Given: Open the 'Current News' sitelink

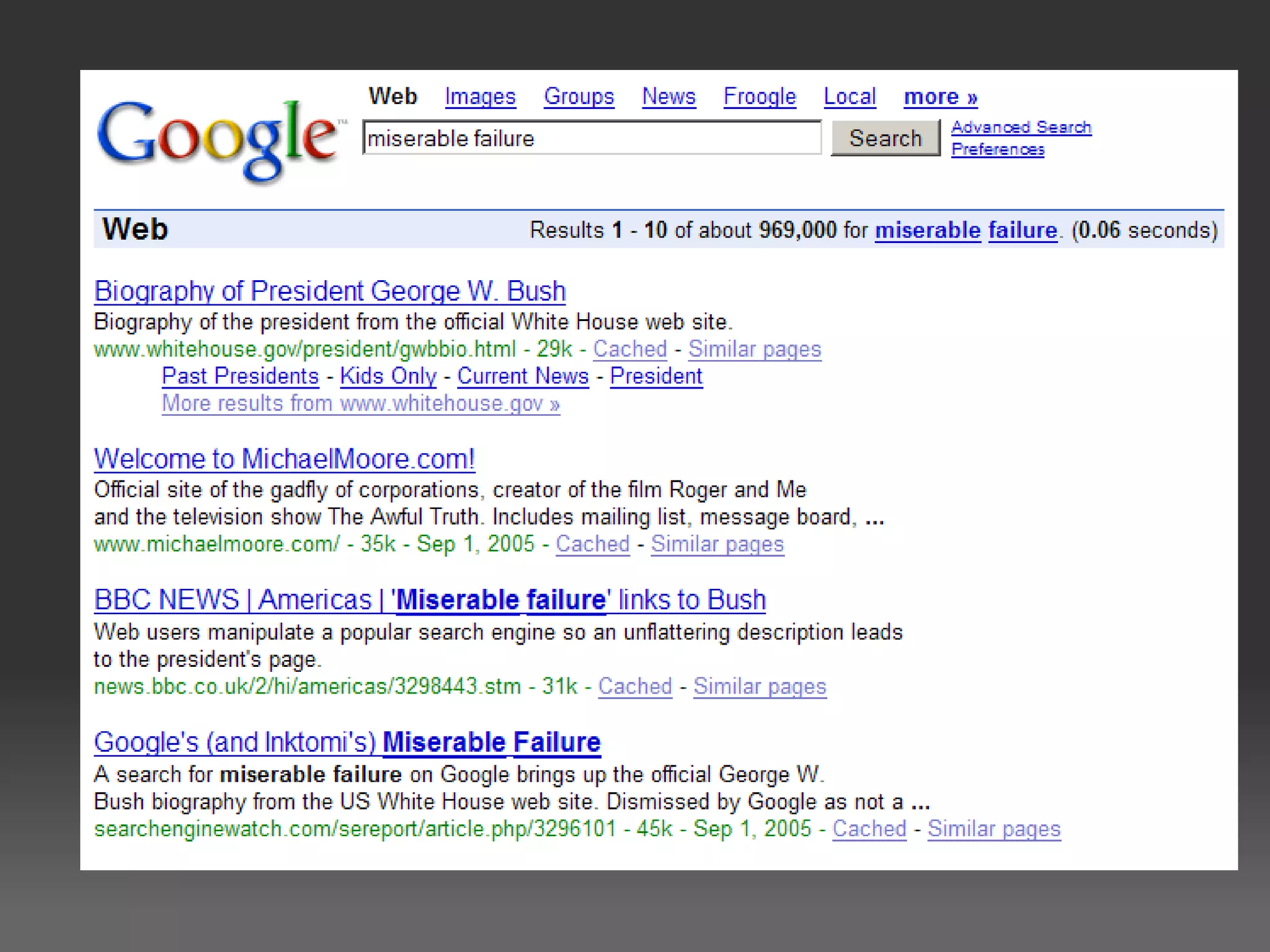Looking at the screenshot, I should point(523,376).
